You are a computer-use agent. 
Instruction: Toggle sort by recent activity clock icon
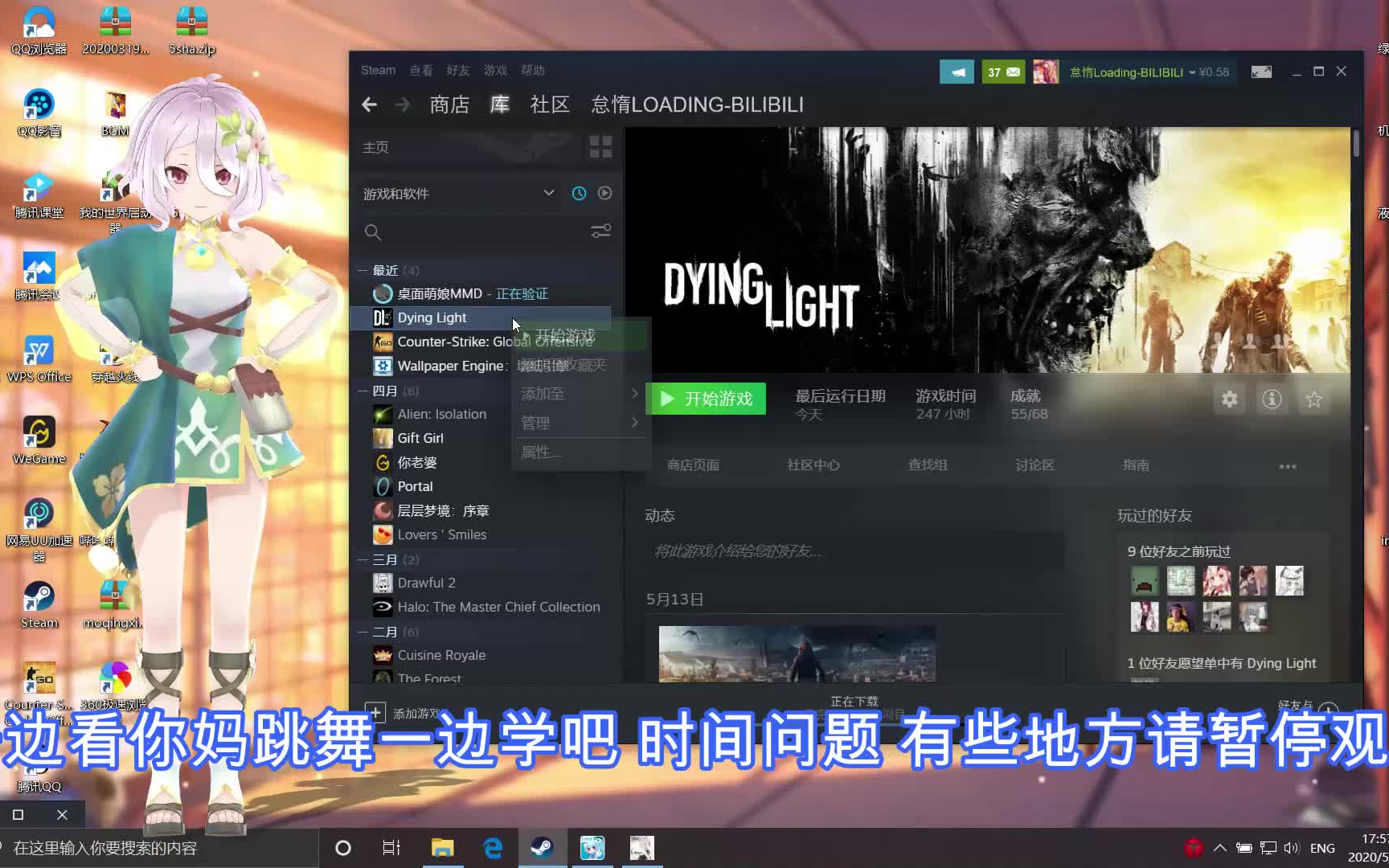tap(579, 194)
